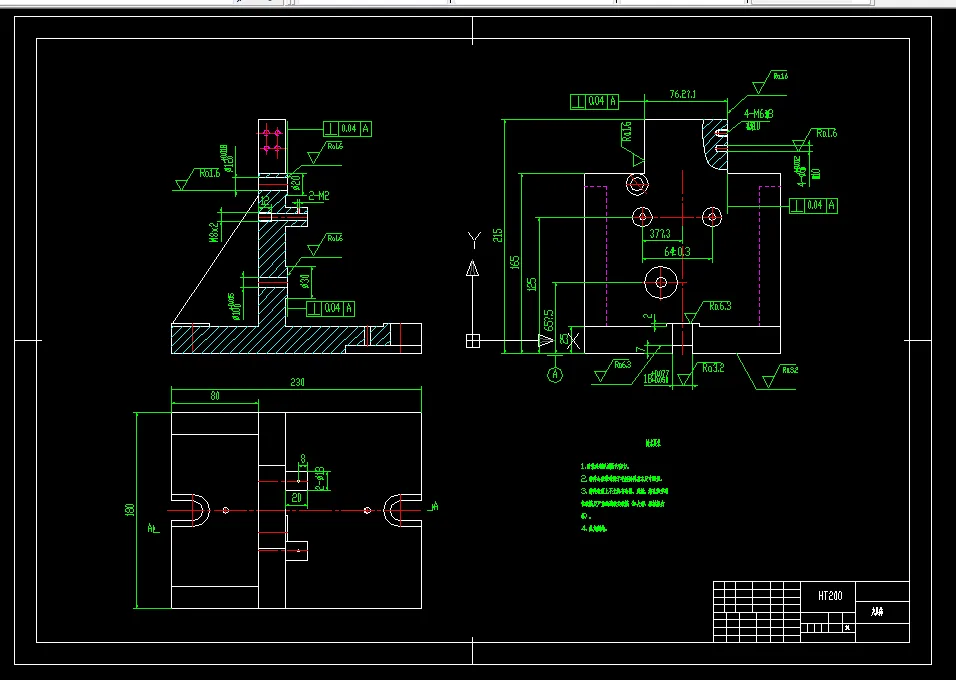Image resolution: width=956 pixels, height=680 pixels.
Task: Click the right section-cut marker A
Action: tap(433, 507)
